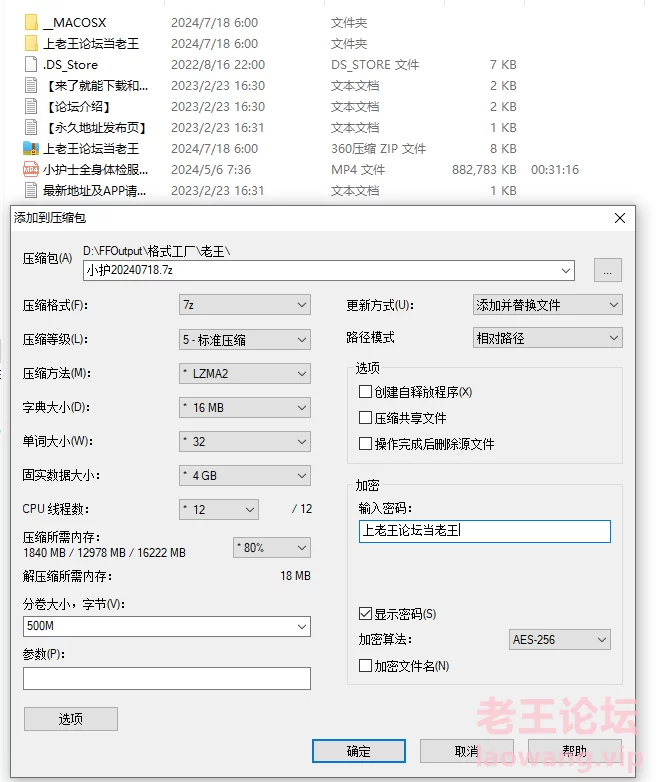The height and width of the screenshot is (782, 663).
Task: Enable 加密文件名 checkbox
Action: pos(365,665)
